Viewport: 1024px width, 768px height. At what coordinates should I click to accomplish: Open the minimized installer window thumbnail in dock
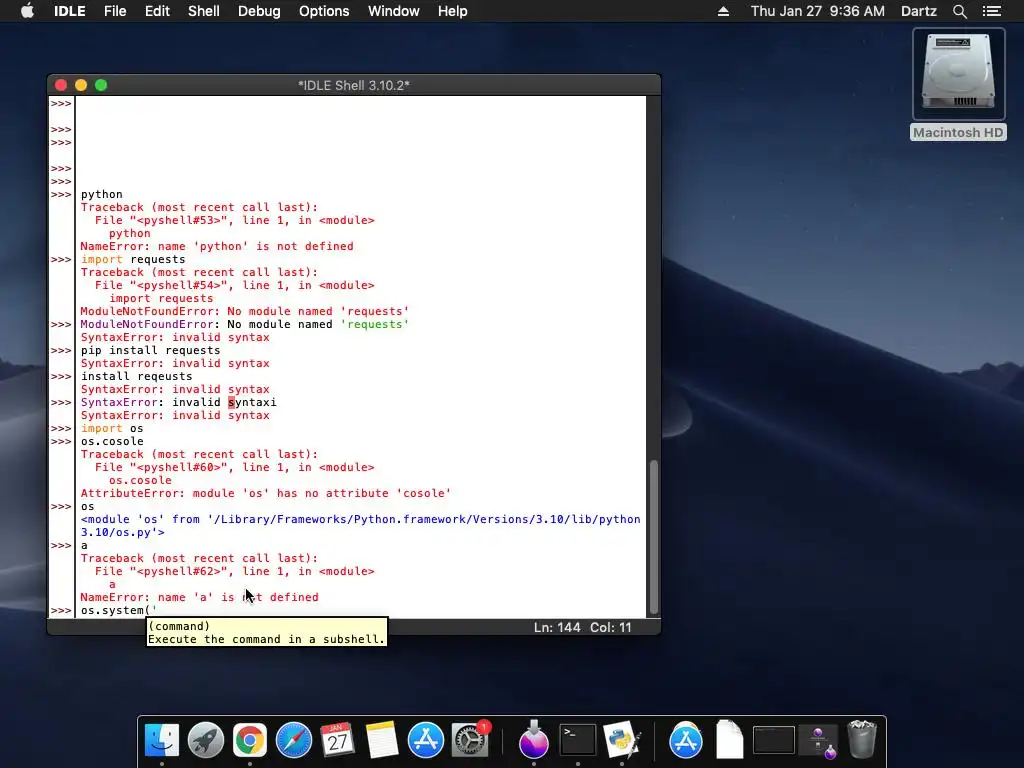point(818,742)
